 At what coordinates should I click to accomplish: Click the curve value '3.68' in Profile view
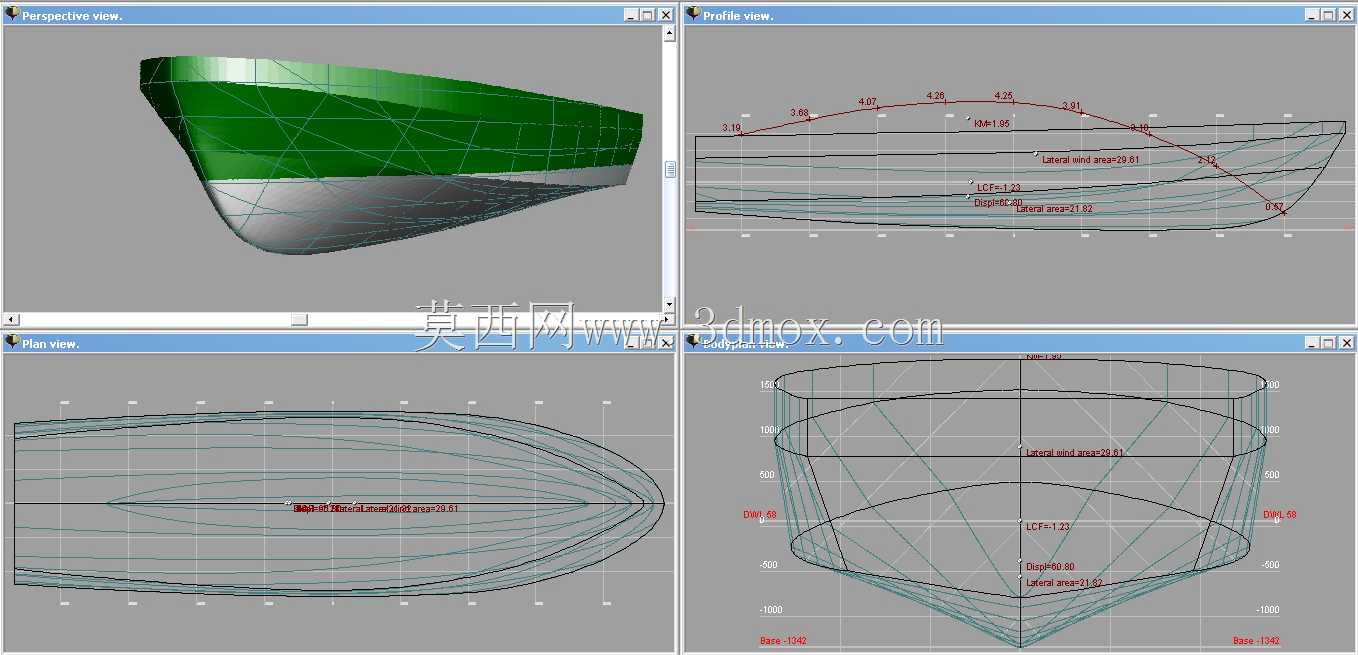(799, 113)
